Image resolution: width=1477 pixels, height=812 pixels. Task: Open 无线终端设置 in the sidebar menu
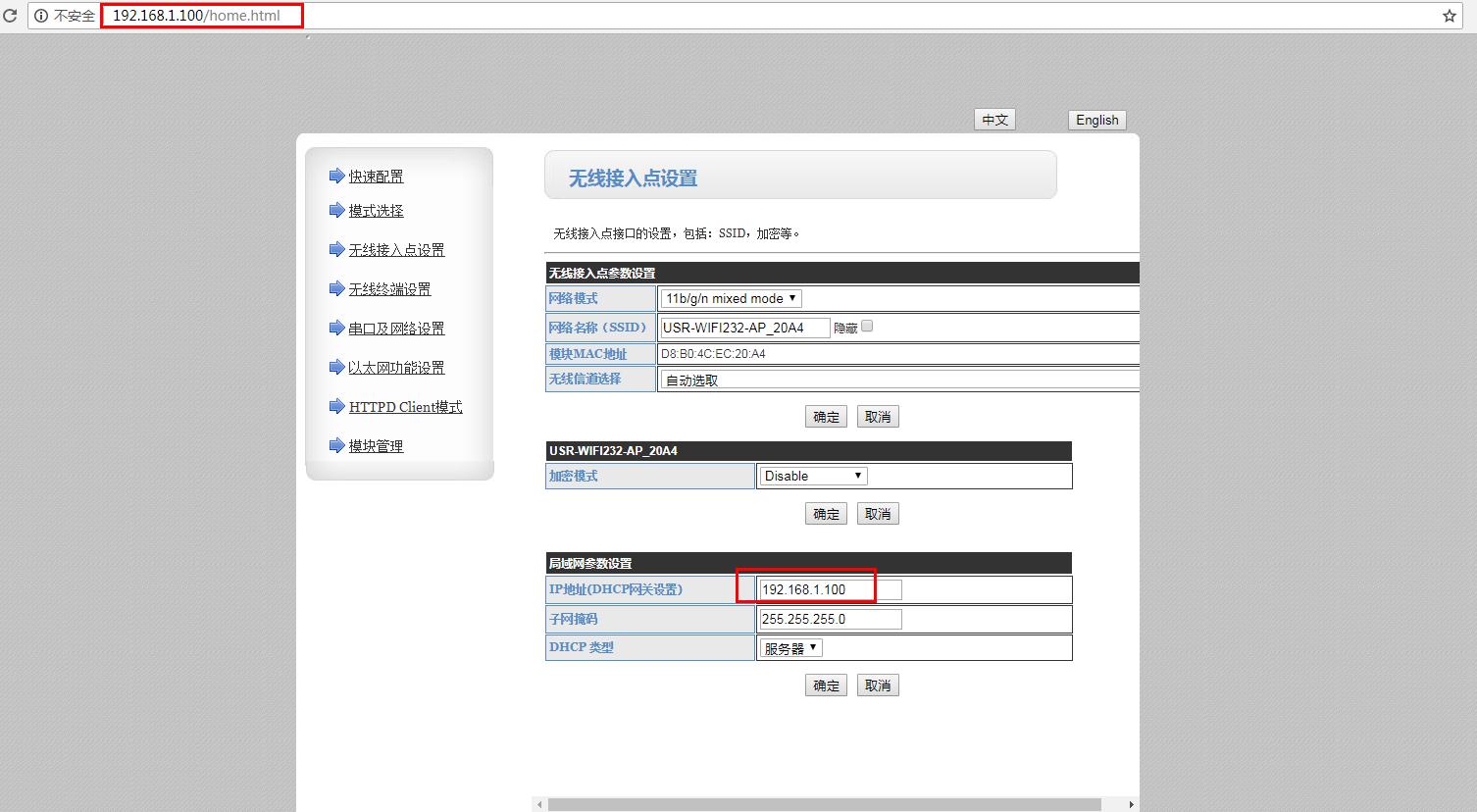(389, 289)
